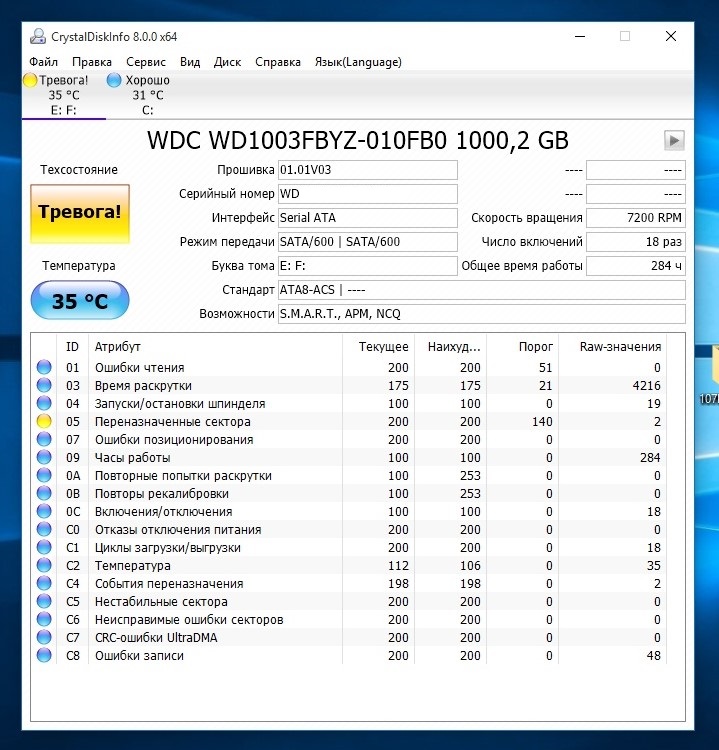Click status icon for Ошибки записи
Viewport: 719px width, 750px height.
click(x=44, y=655)
